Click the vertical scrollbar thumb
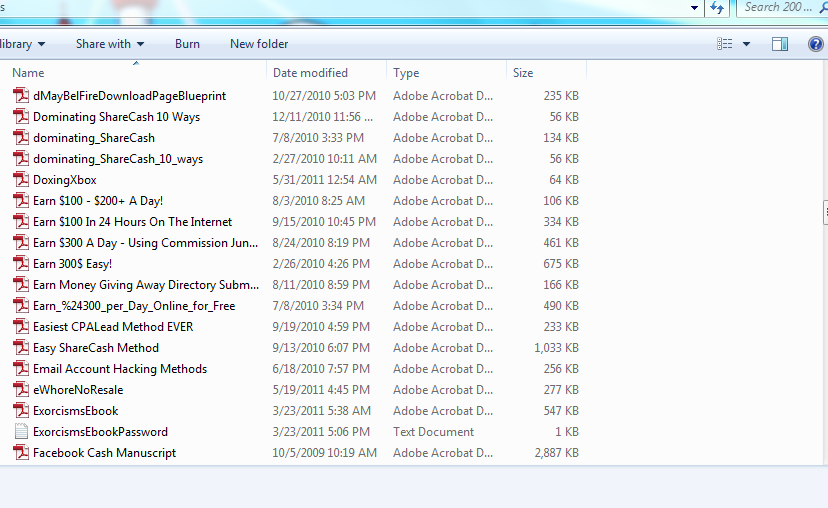 point(825,212)
